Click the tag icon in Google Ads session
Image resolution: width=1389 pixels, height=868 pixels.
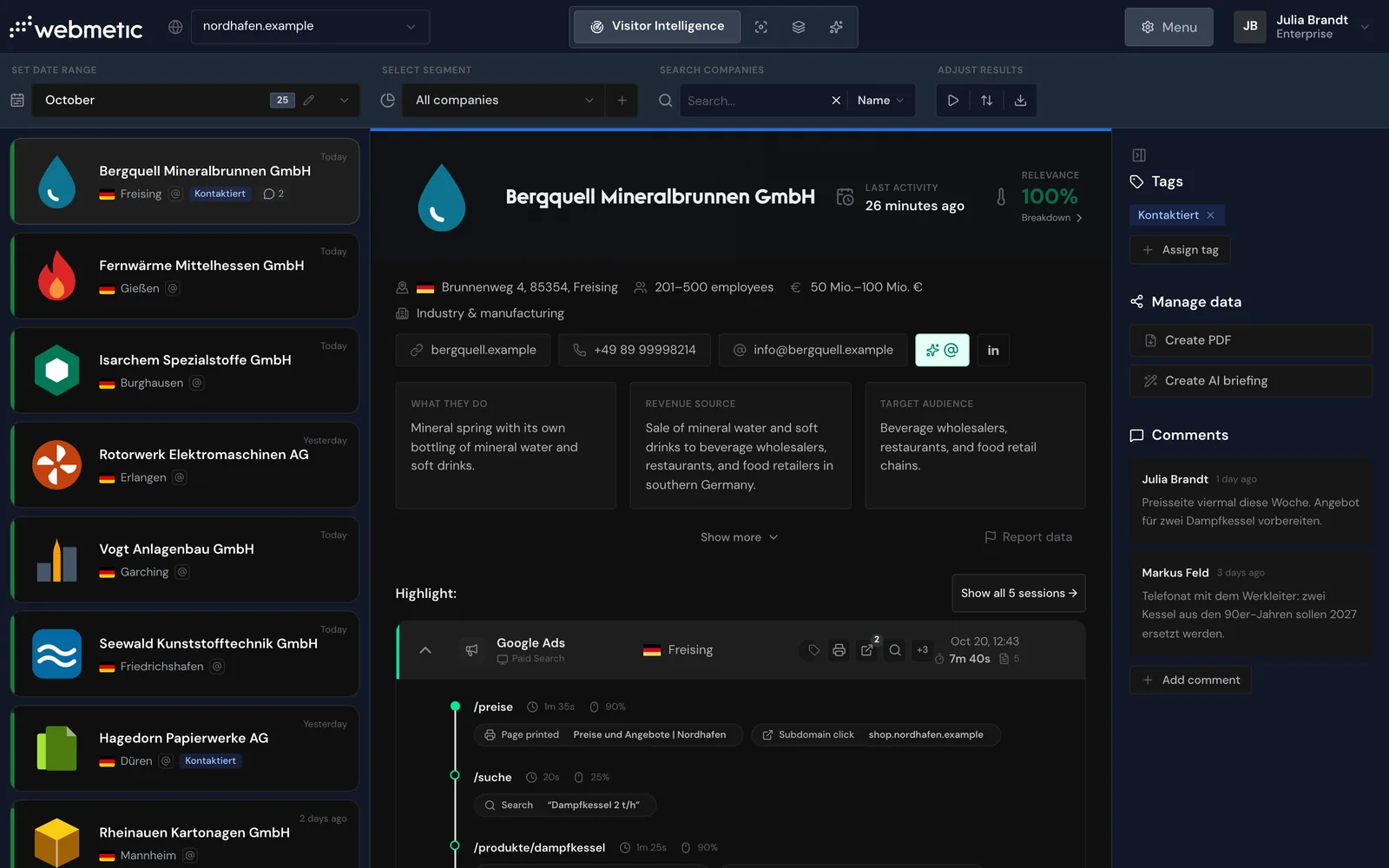[813, 649]
